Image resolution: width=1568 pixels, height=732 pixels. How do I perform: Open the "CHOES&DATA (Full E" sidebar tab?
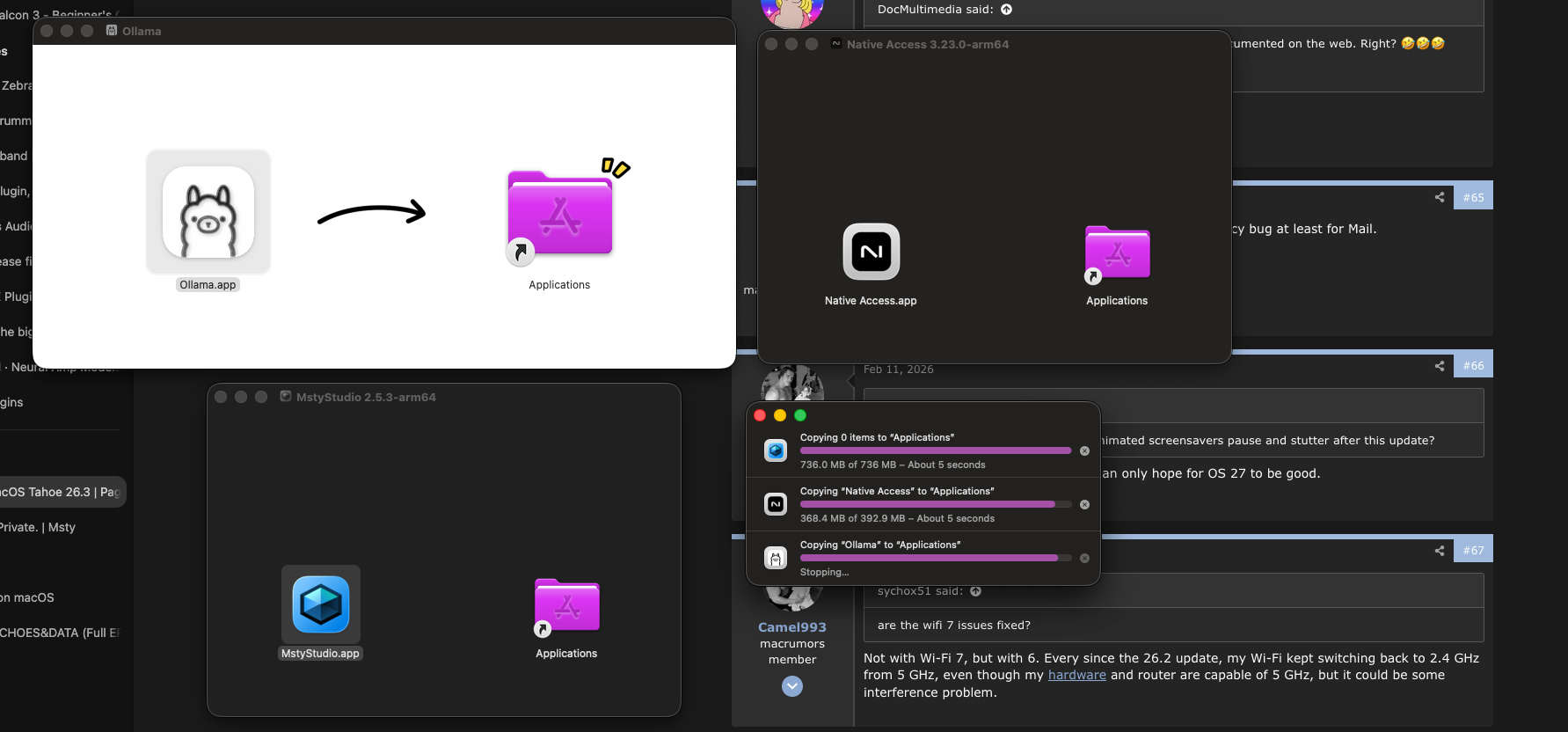pos(60,633)
